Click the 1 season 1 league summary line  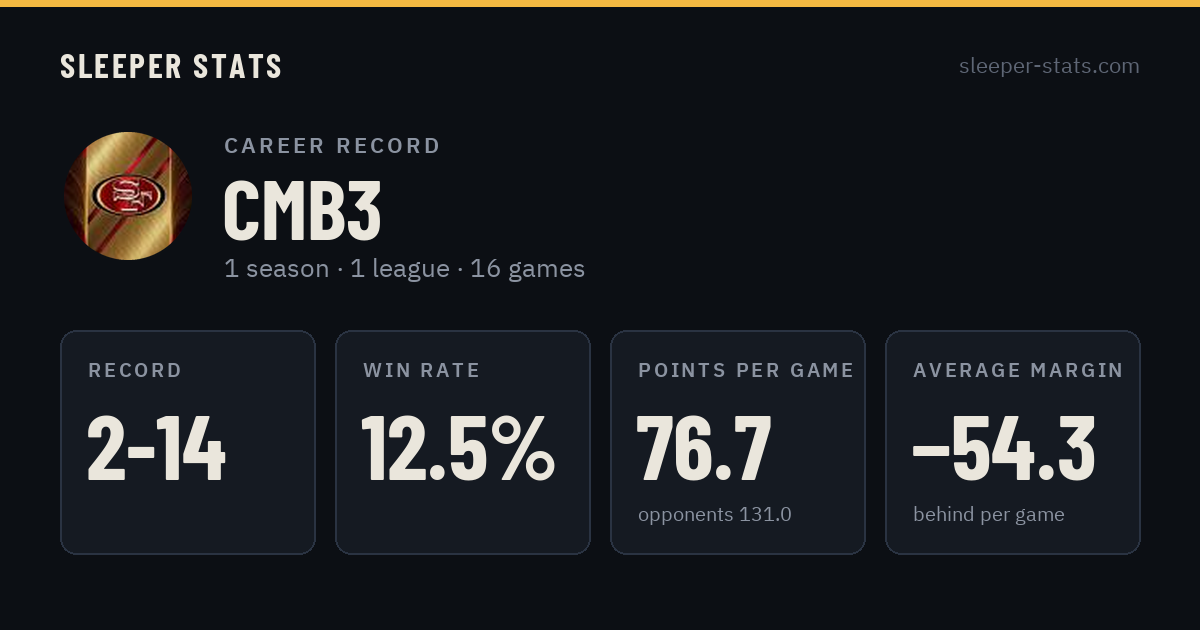(x=404, y=269)
